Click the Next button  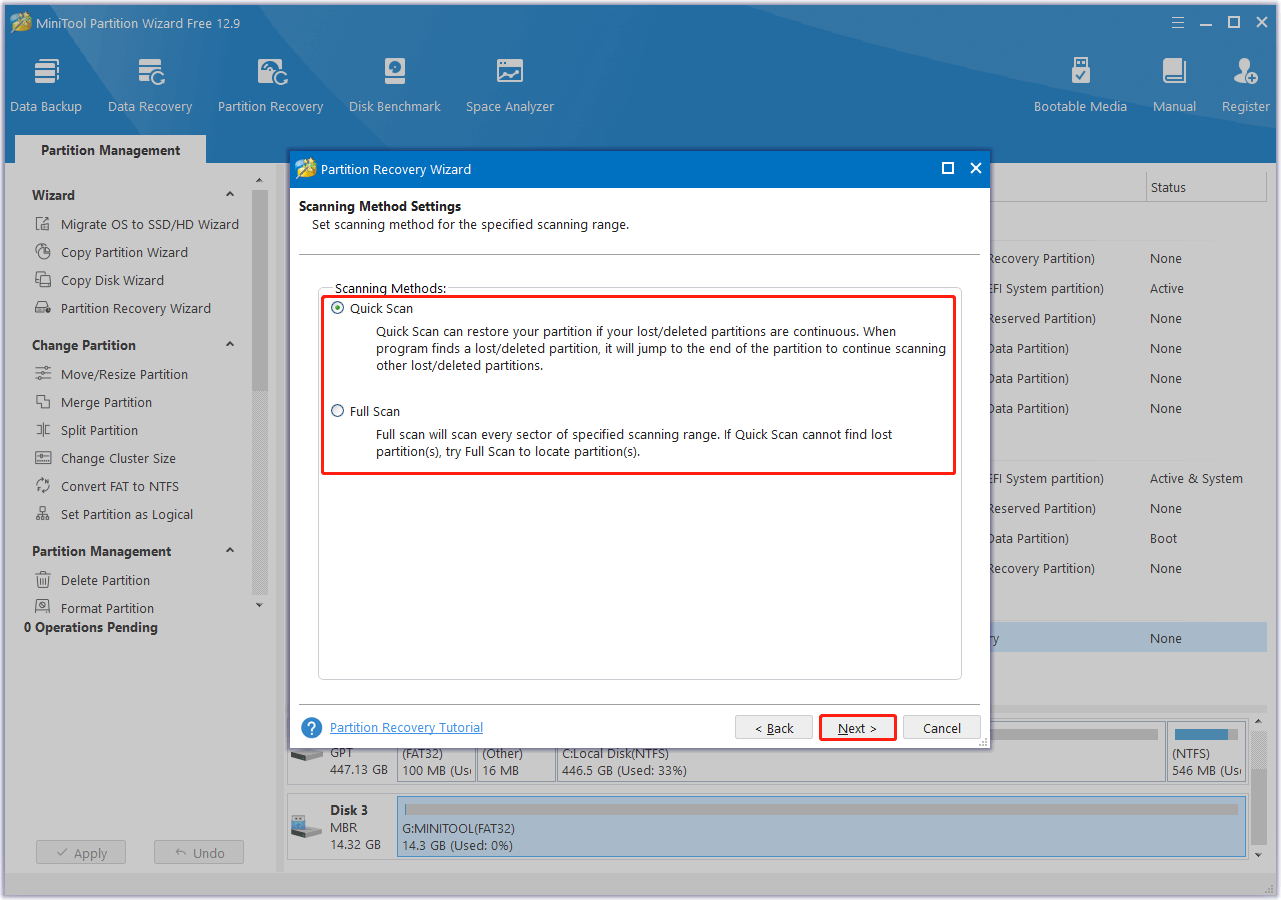point(857,727)
